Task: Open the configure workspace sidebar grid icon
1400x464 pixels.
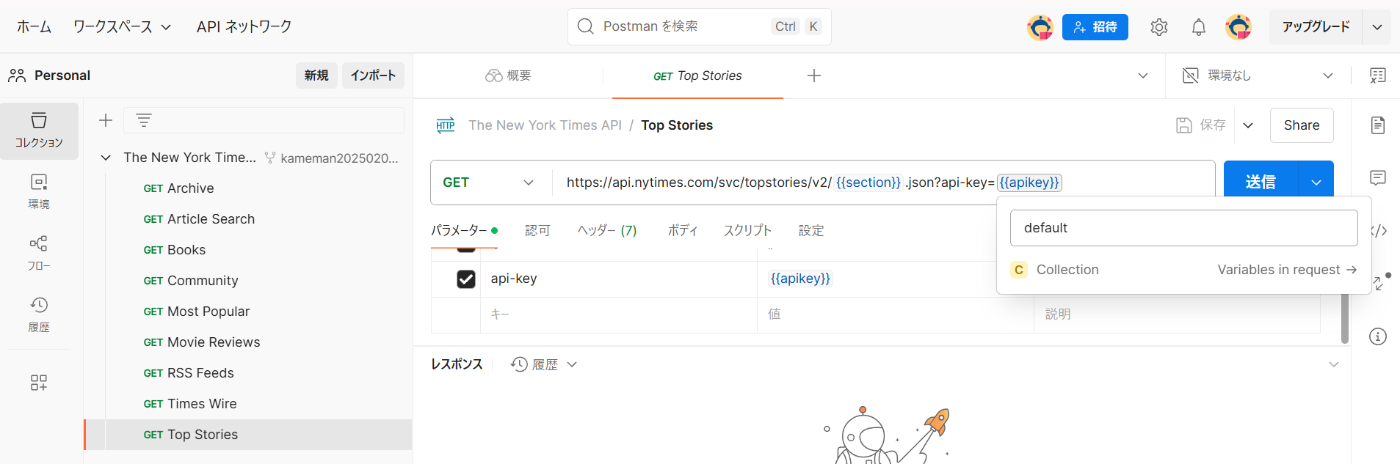Action: click(x=38, y=382)
